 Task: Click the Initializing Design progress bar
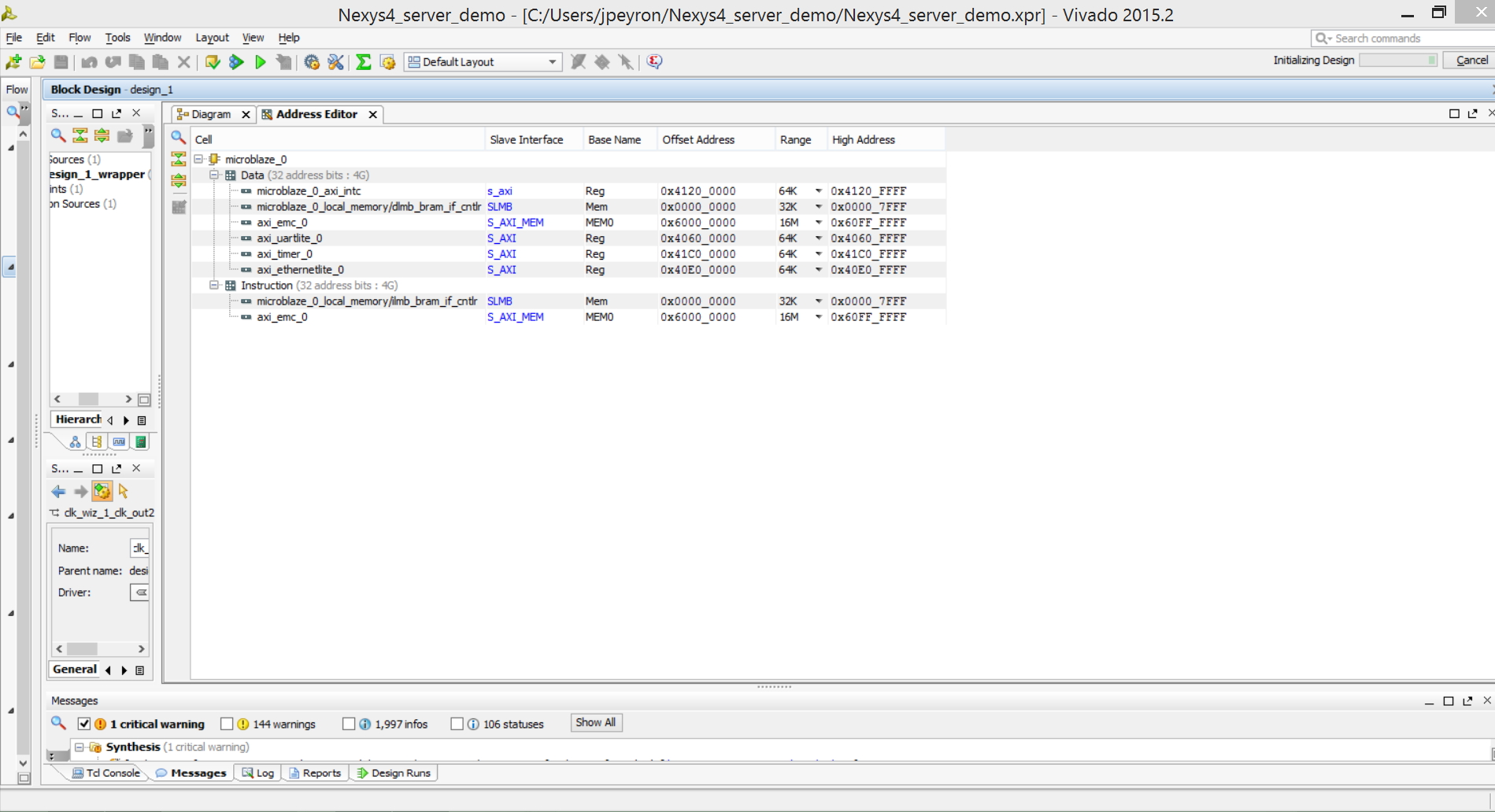[1398, 61]
